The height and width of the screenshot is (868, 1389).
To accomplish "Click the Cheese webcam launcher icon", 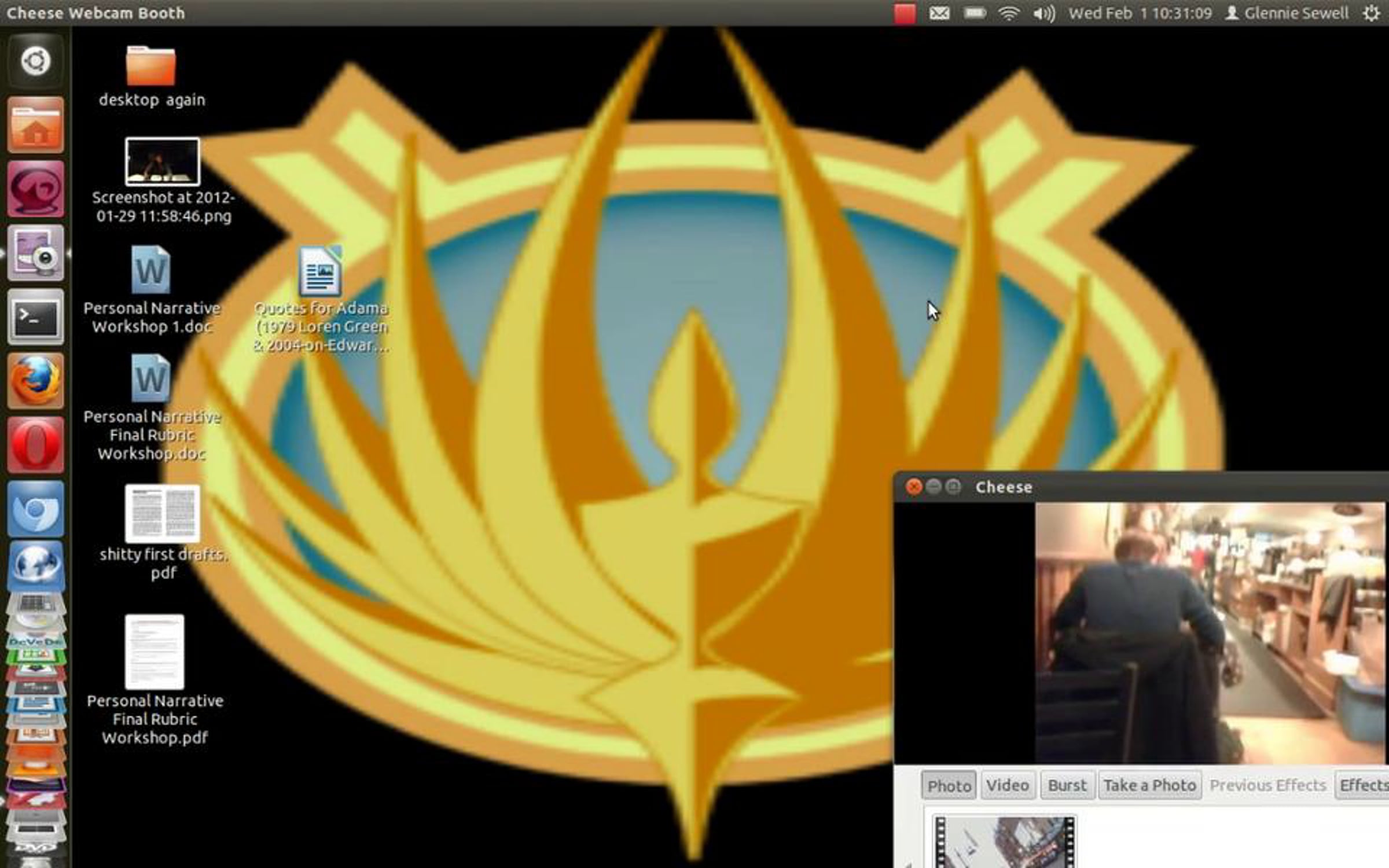I will pyautogui.click(x=35, y=253).
